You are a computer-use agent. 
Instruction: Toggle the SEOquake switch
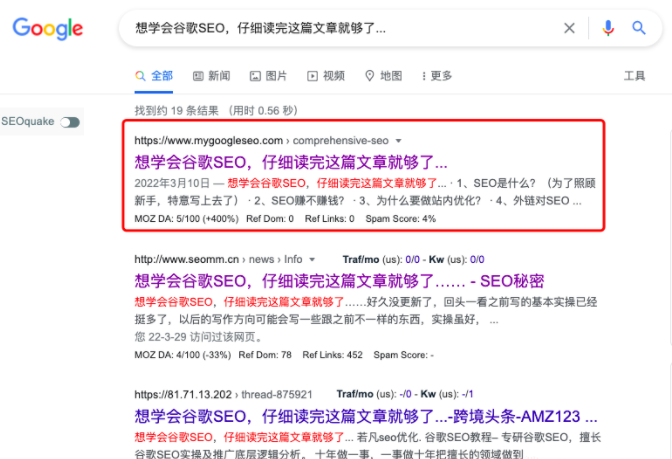click(70, 123)
